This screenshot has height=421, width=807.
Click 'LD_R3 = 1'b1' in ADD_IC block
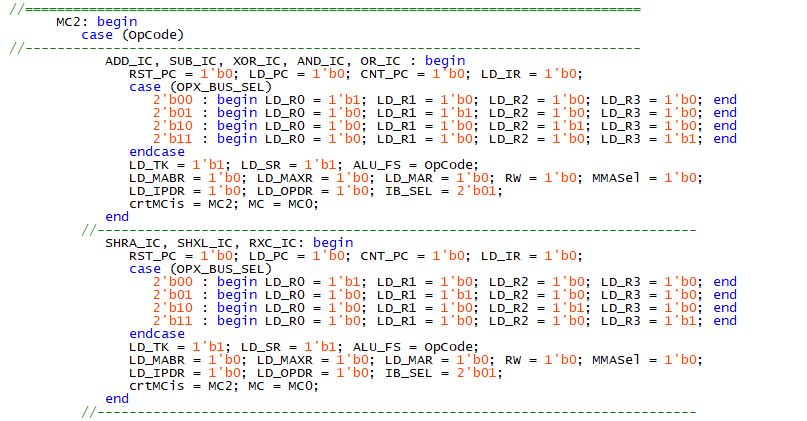pos(652,139)
